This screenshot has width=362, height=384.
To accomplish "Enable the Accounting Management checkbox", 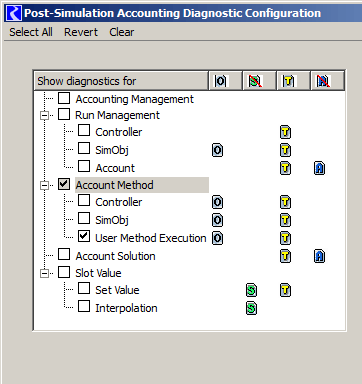I will point(64,98).
